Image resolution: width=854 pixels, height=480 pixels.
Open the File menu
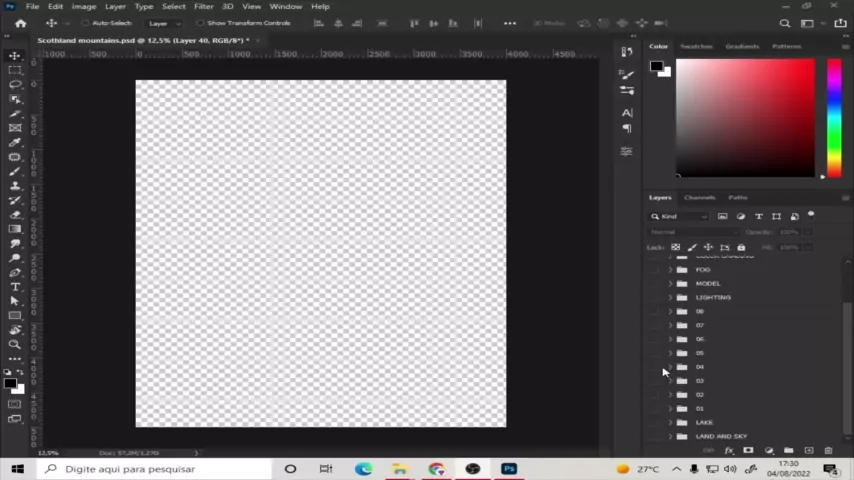32,7
